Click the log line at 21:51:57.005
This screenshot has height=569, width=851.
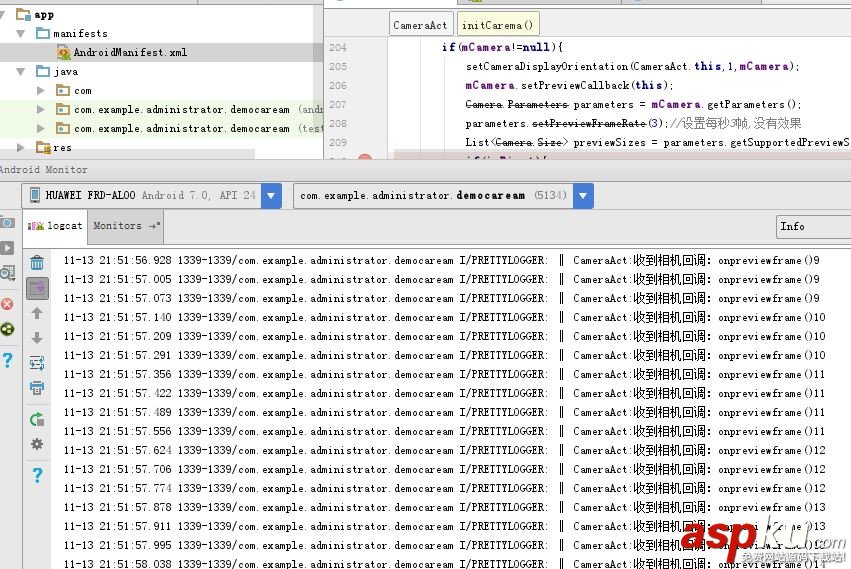click(442, 280)
